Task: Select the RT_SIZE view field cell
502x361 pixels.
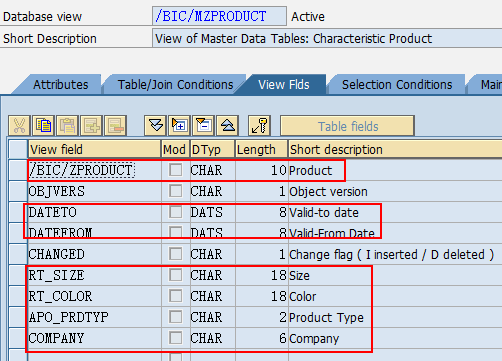Action: (95, 275)
